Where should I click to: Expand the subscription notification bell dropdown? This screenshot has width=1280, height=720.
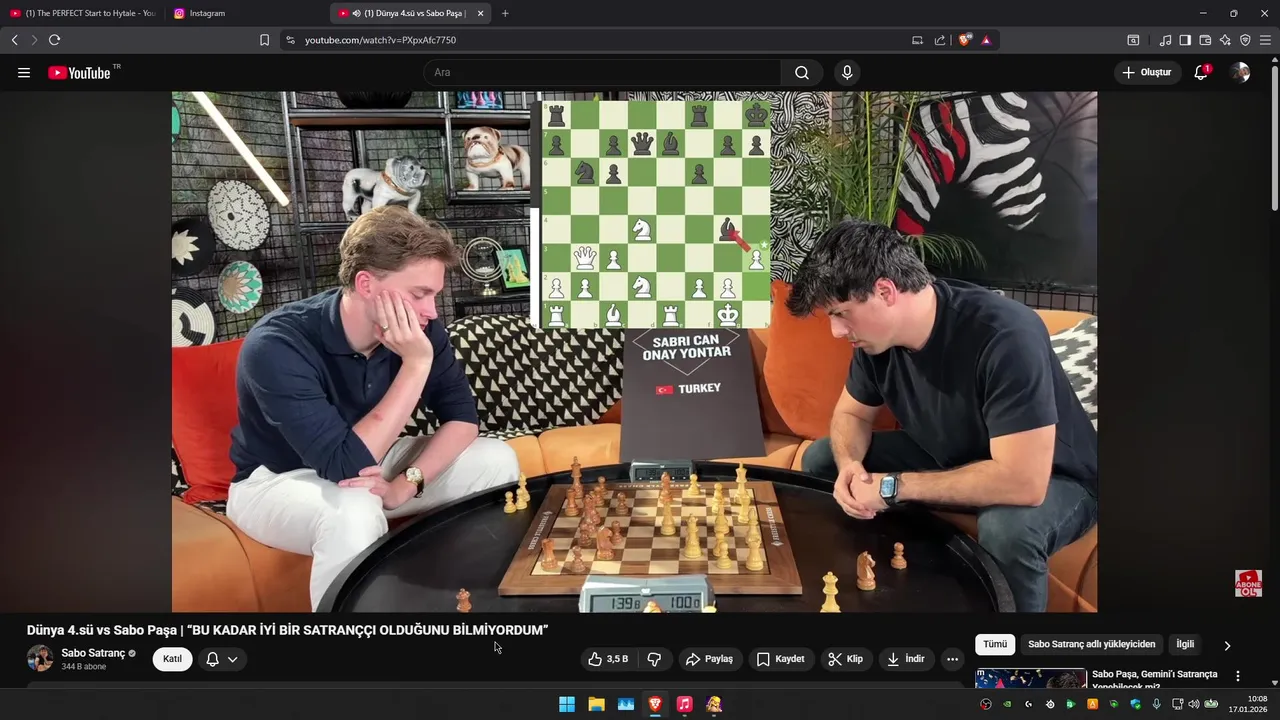pyautogui.click(x=222, y=659)
